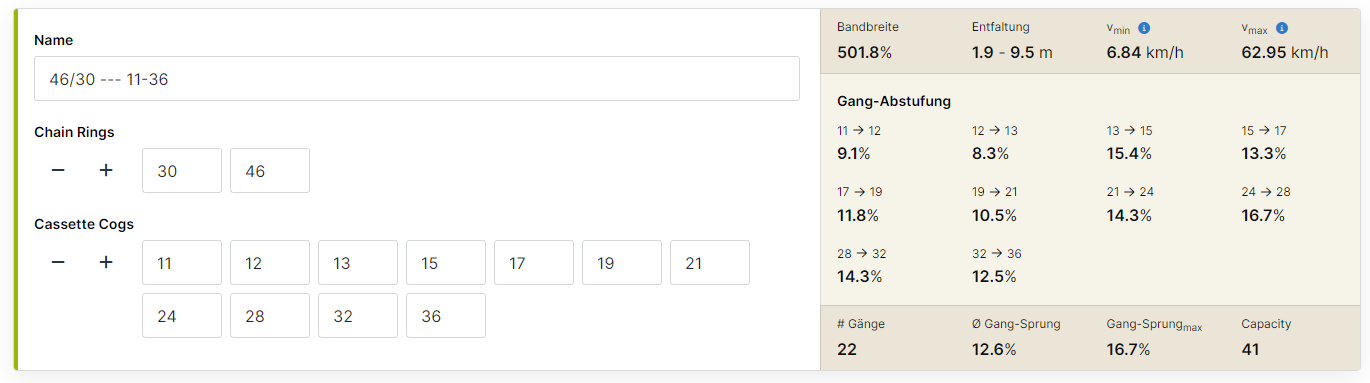Focus the cassette cog field showing 21

click(x=710, y=263)
